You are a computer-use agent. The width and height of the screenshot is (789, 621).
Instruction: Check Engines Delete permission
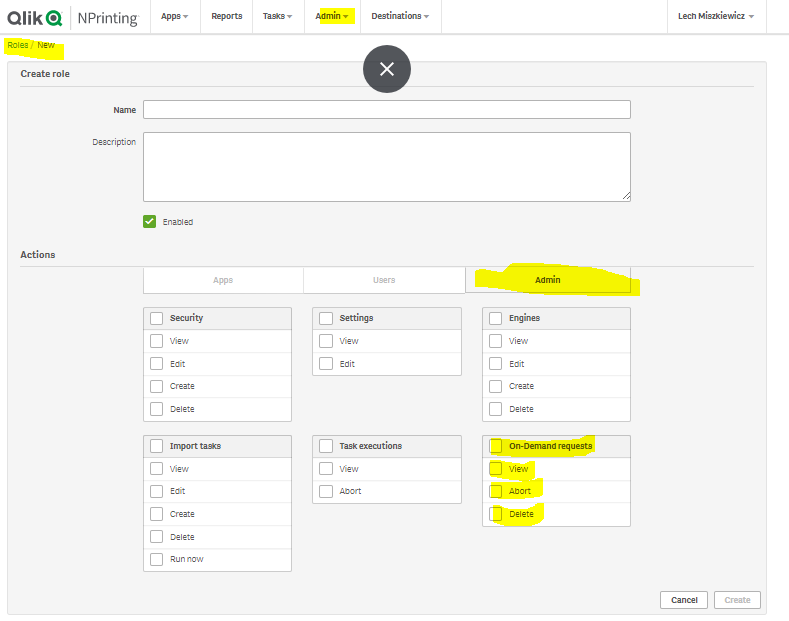coord(496,409)
